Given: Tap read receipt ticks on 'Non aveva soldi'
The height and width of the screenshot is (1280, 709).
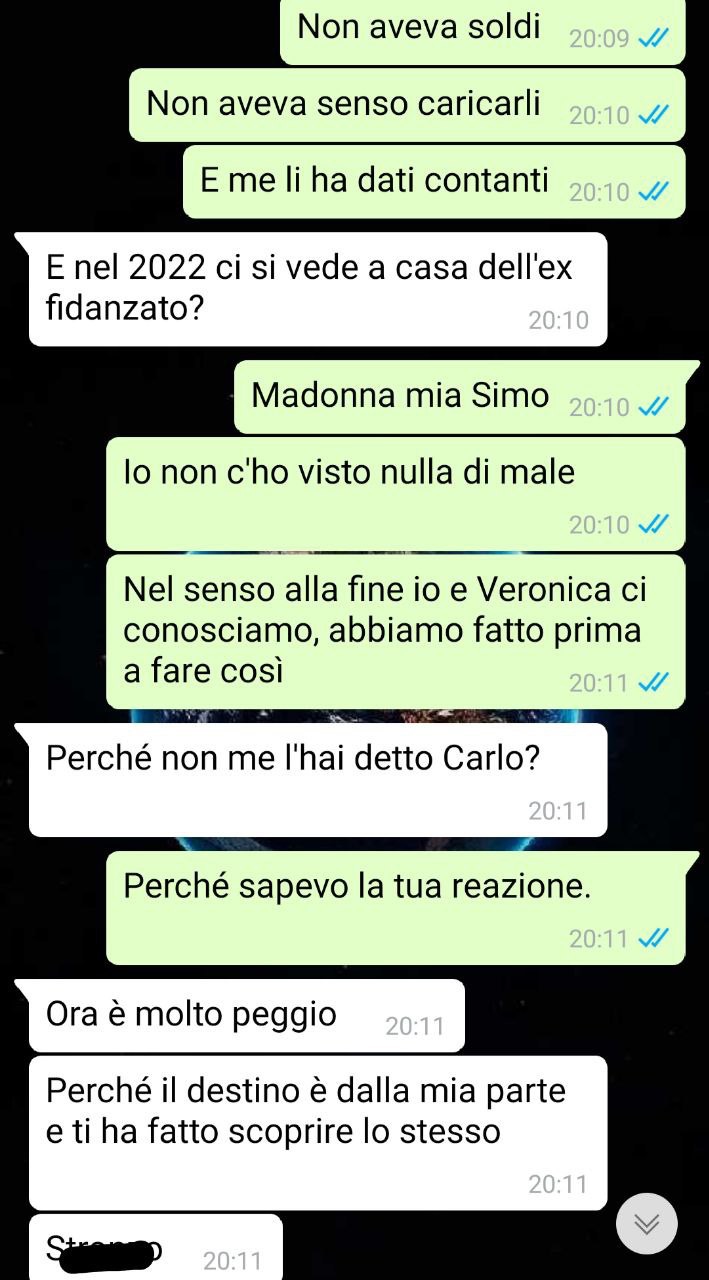Looking at the screenshot, I should [653, 38].
